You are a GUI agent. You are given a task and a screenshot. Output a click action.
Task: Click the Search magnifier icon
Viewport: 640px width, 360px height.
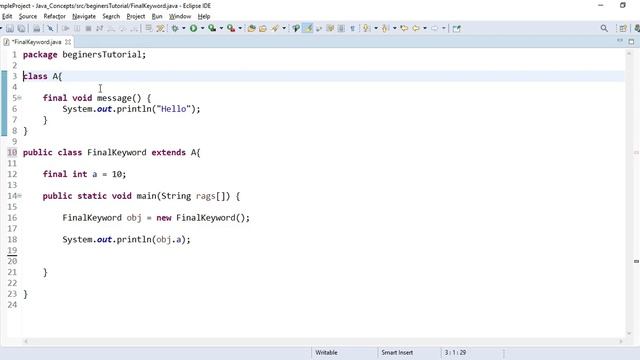coord(604,28)
